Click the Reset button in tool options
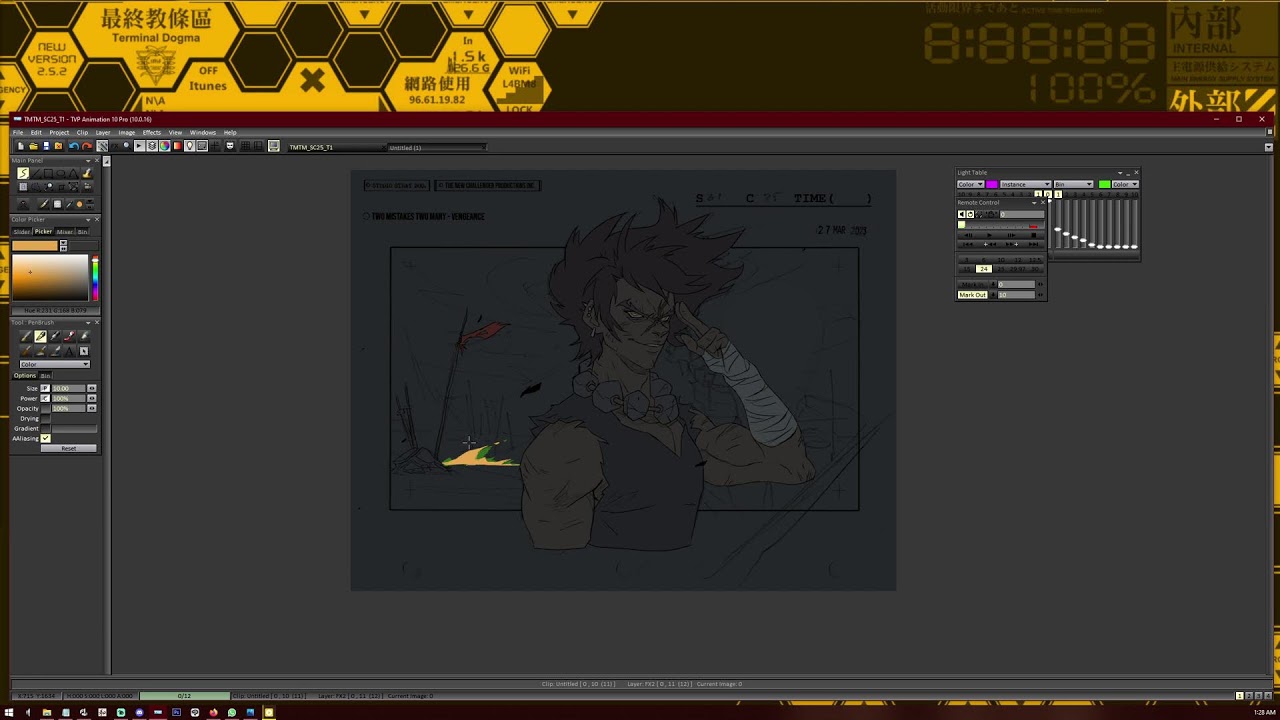 point(69,448)
